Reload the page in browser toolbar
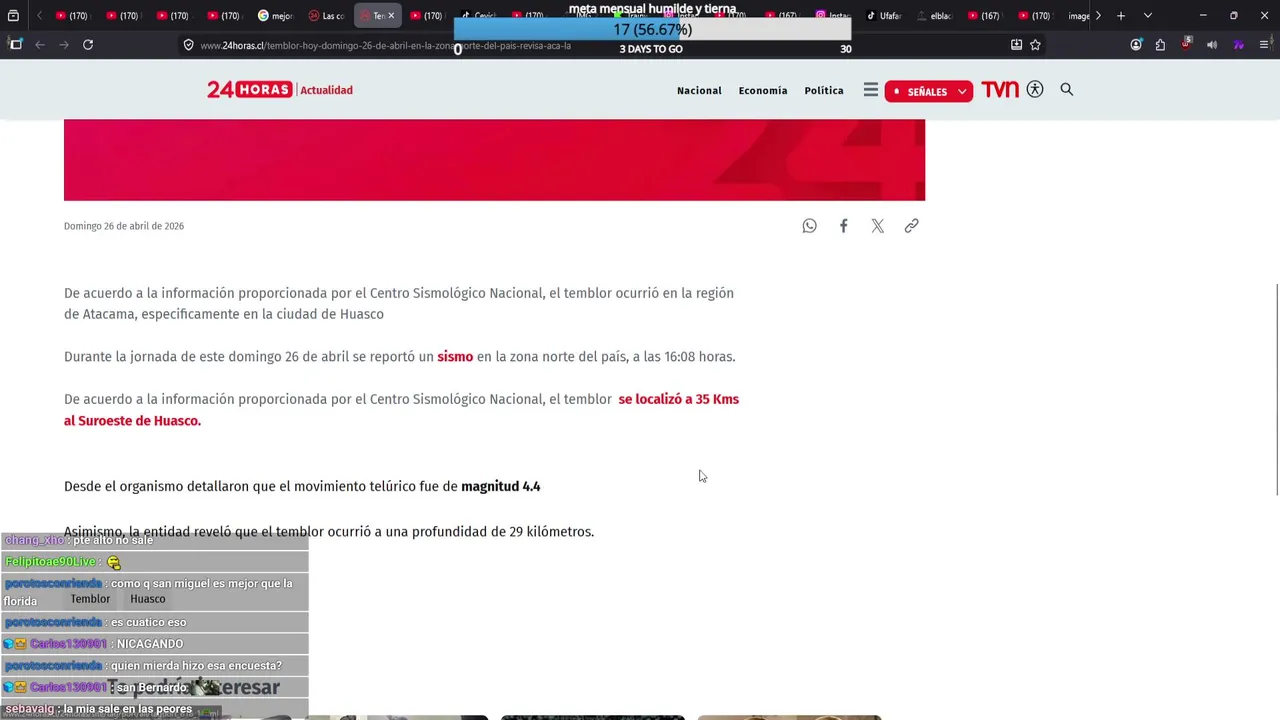1280x720 pixels. (x=88, y=45)
